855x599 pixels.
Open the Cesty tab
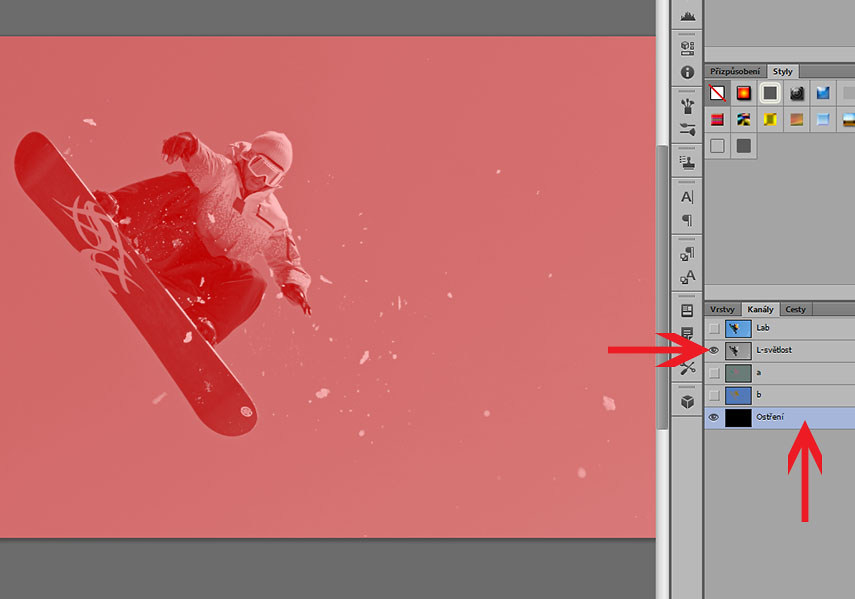796,310
